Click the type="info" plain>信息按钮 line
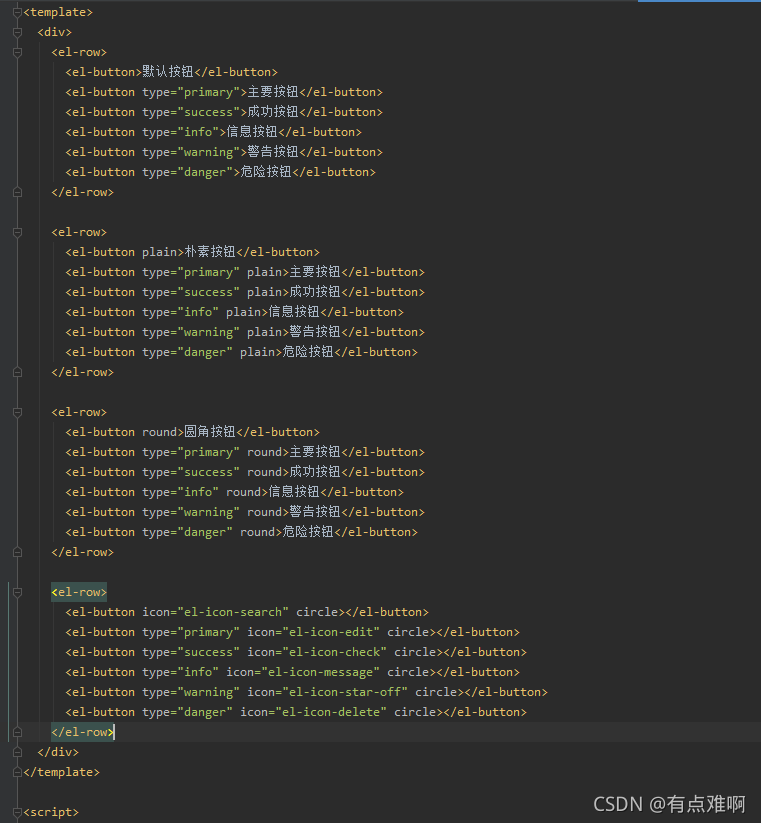 pos(235,312)
